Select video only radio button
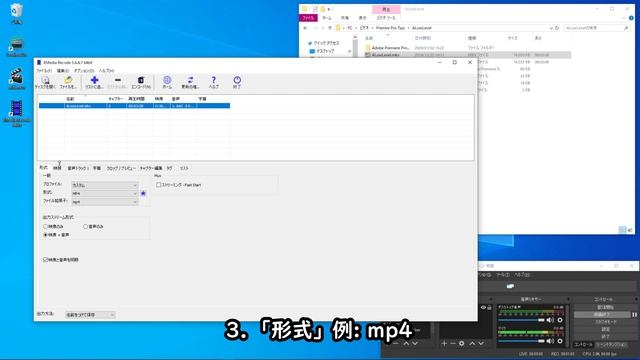 pyautogui.click(x=45, y=226)
